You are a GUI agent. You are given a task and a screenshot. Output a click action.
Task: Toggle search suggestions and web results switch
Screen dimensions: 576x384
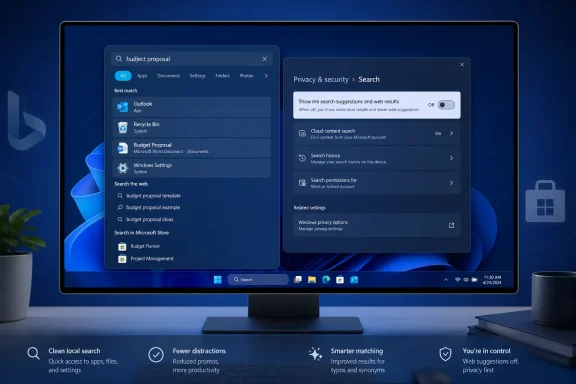(446, 105)
